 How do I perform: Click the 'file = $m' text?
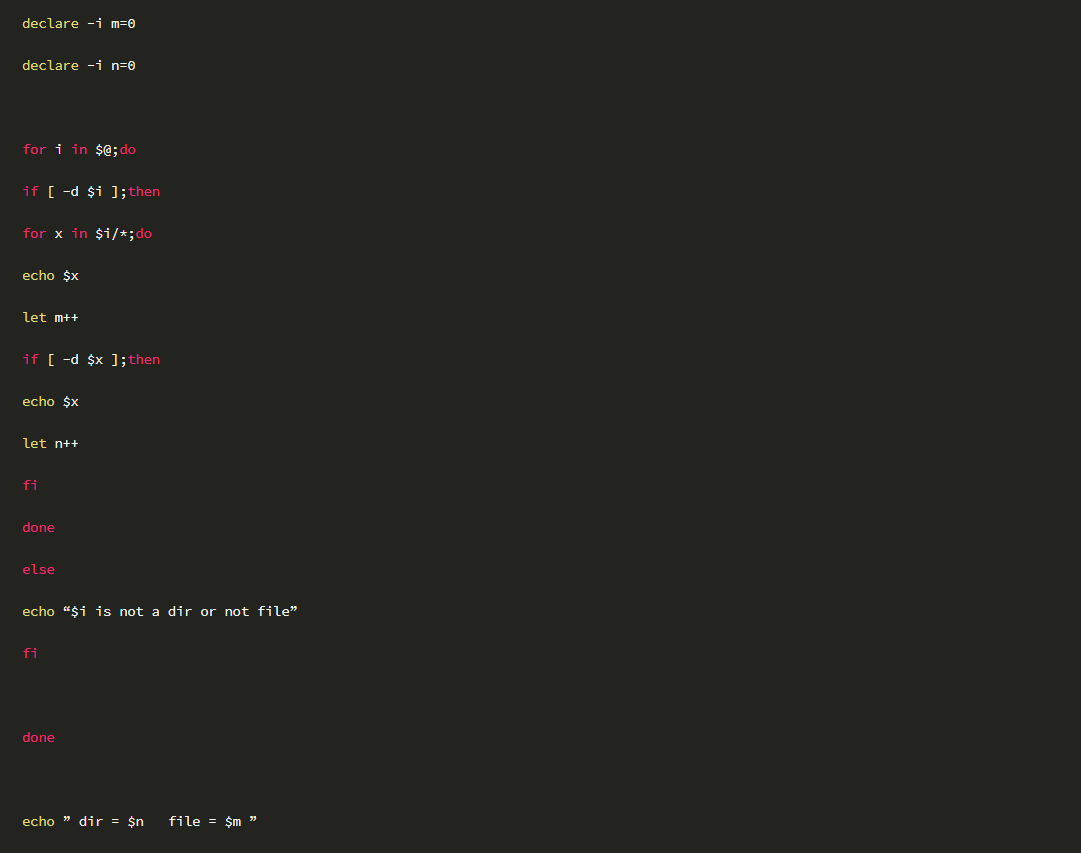click(205, 822)
